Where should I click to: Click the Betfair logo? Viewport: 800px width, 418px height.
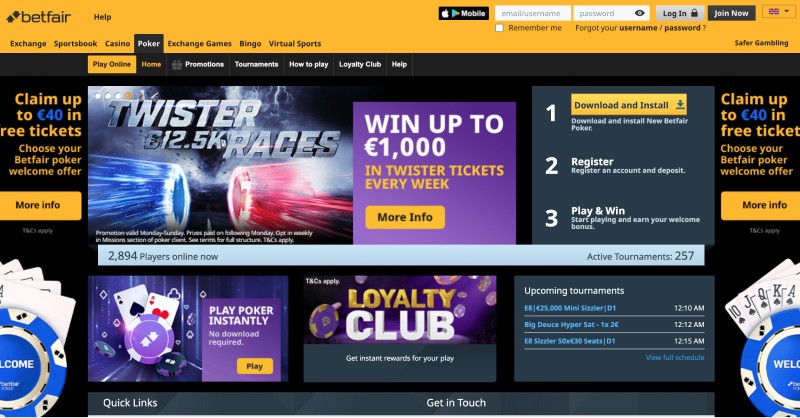click(38, 17)
